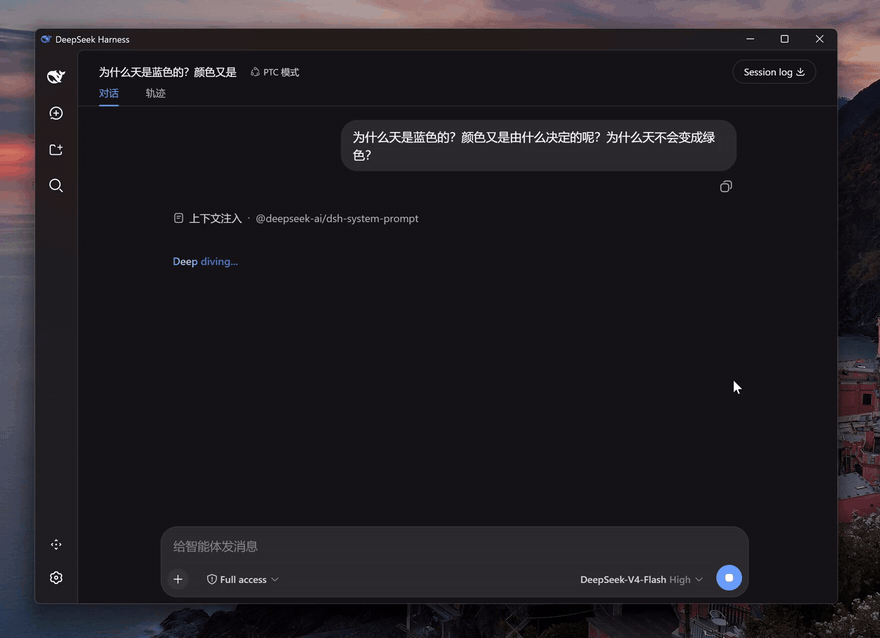Maximize the DeepSeek Harness window
Screen dimensions: 880x638
pos(785,39)
